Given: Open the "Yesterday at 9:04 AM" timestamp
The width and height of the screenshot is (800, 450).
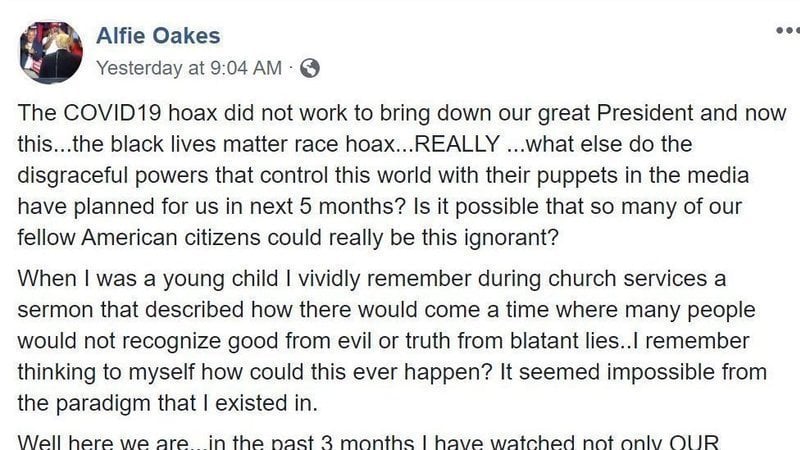Looking at the screenshot, I should (189, 68).
